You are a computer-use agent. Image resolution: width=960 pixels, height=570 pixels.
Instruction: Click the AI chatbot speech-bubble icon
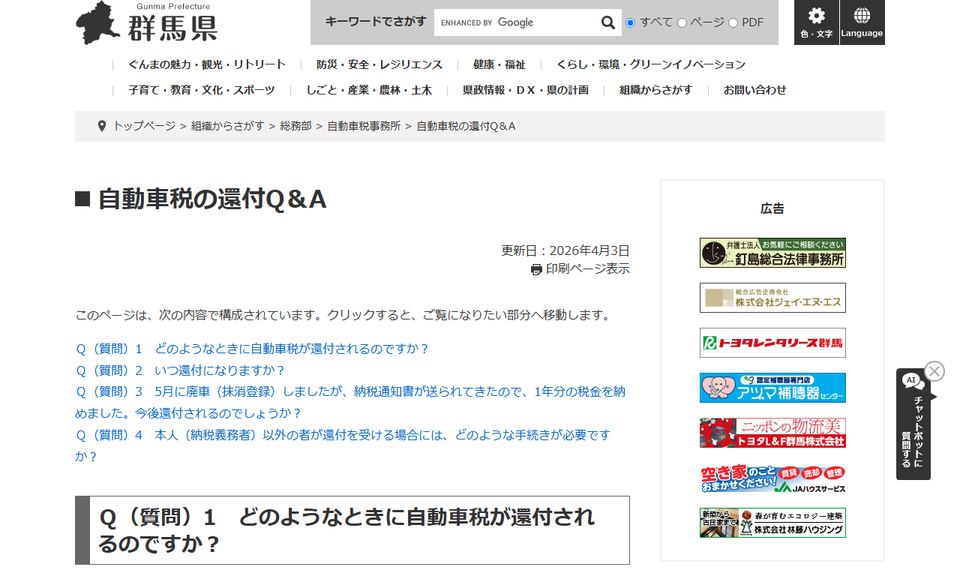(x=912, y=382)
